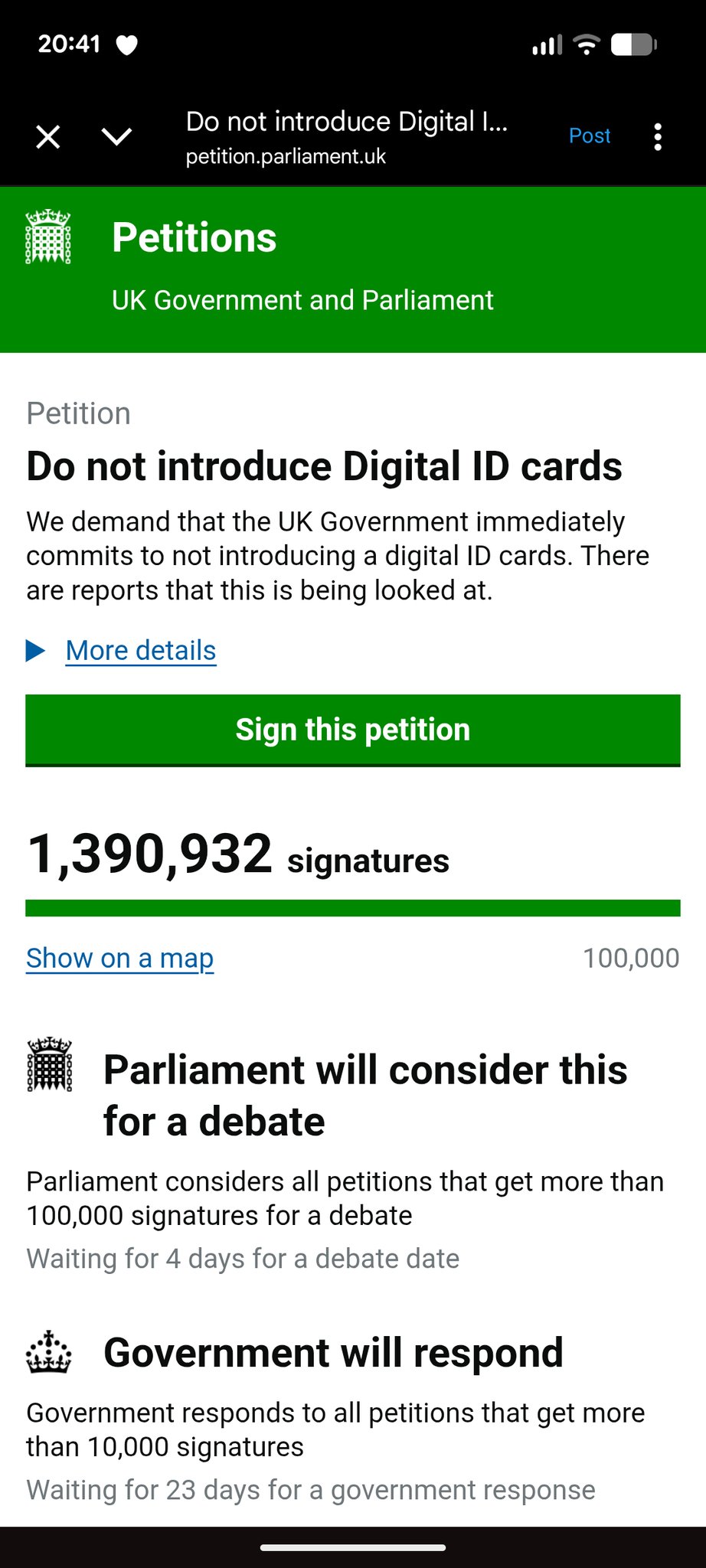The image size is (706, 1568).
Task: Click the white portcullis logo in header
Action: (x=48, y=237)
